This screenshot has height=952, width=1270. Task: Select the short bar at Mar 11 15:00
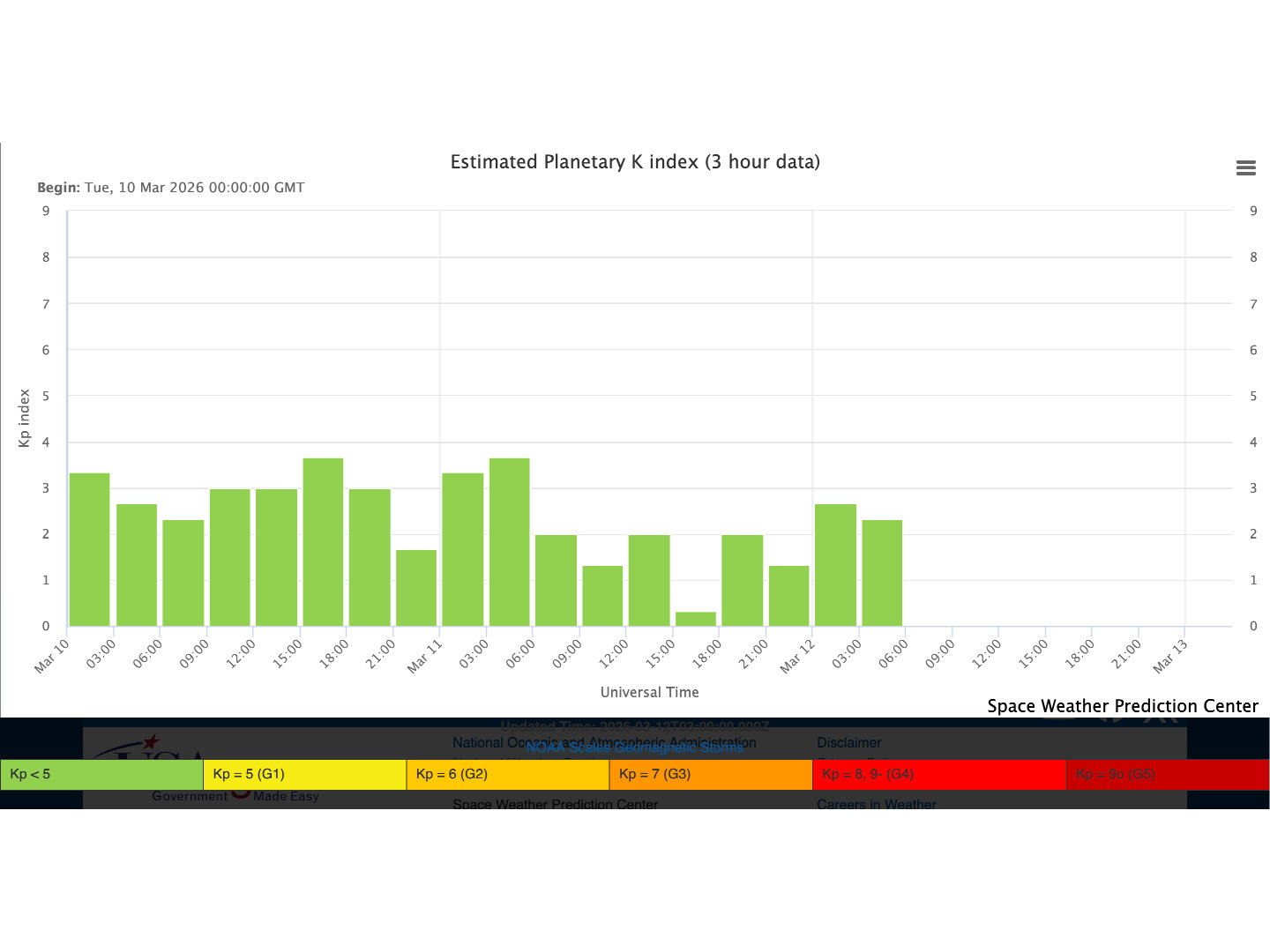tap(696, 619)
